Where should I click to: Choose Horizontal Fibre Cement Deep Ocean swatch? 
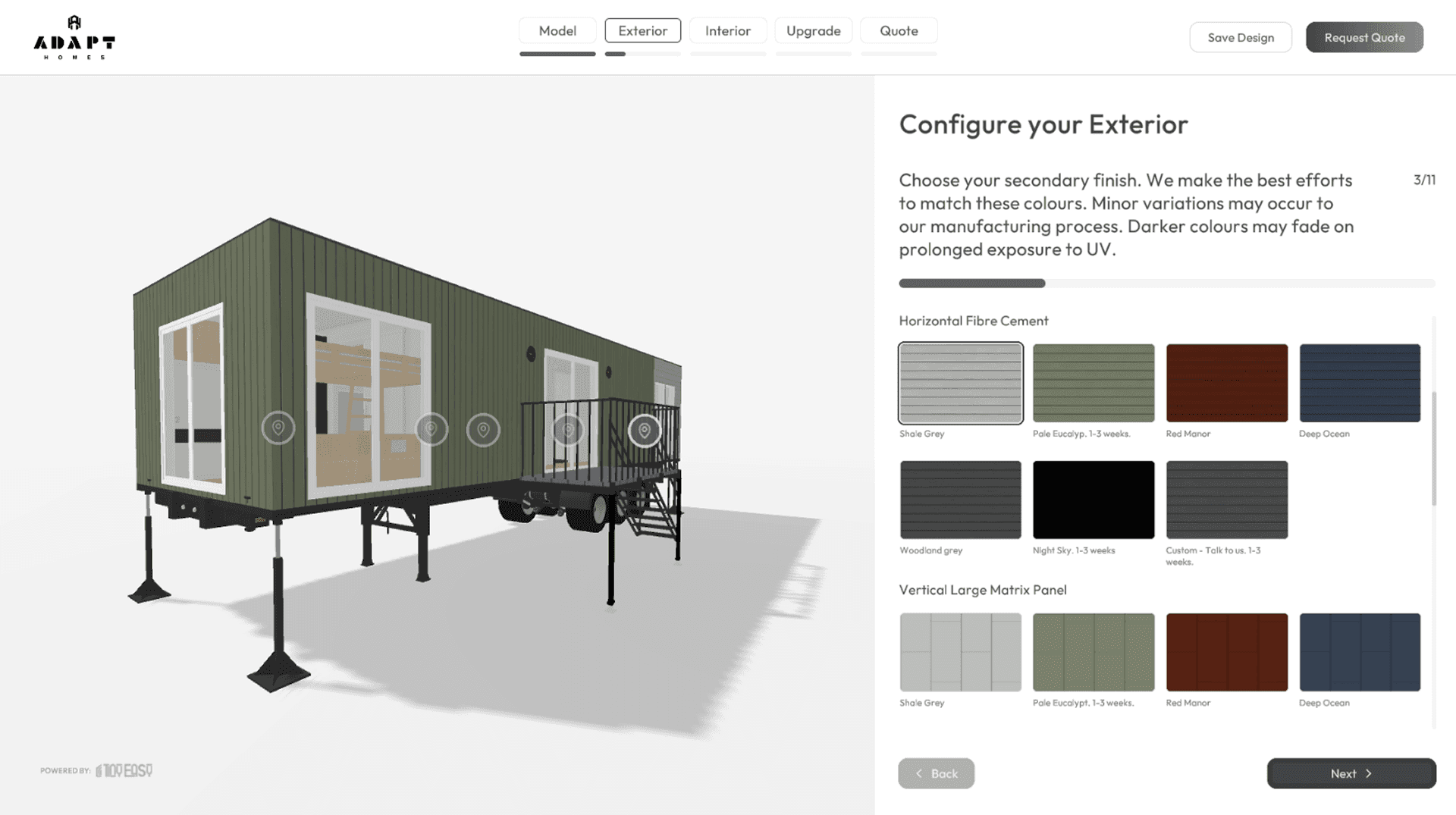[1360, 383]
